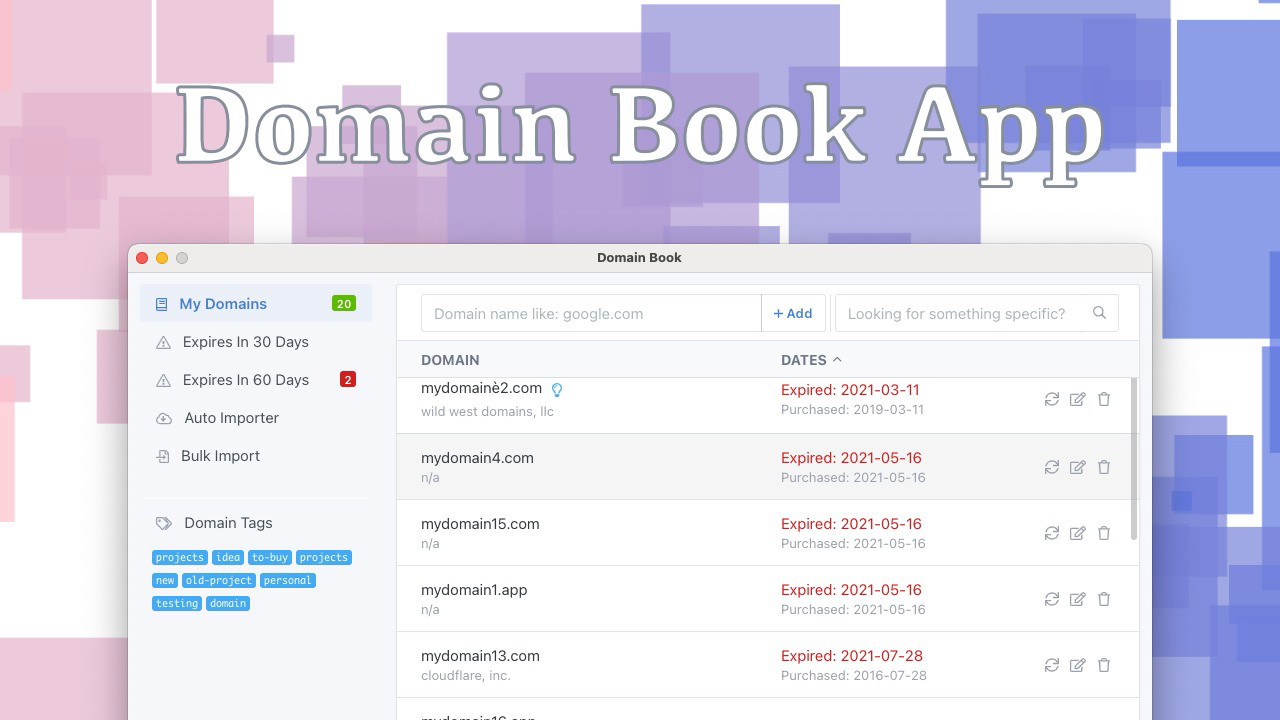Filter by the 'testing' tag
The width and height of the screenshot is (1280, 720).
[x=177, y=603]
